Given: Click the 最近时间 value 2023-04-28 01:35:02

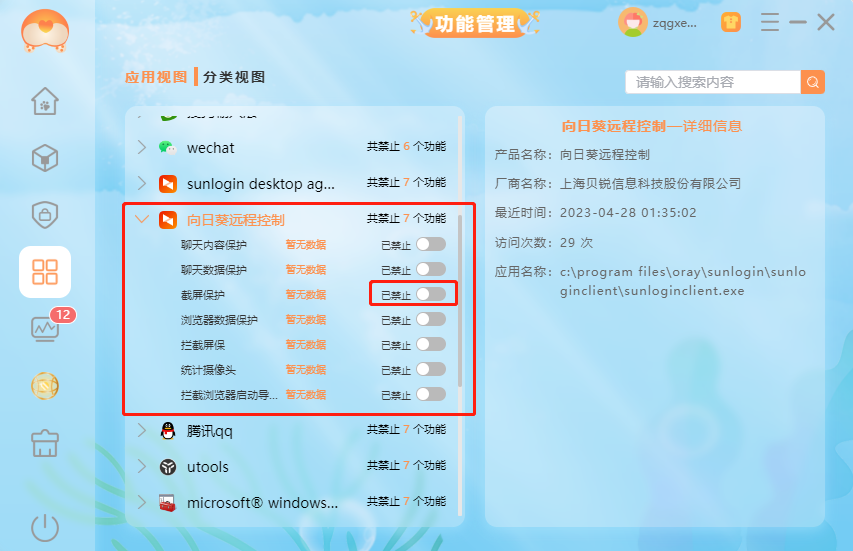Looking at the screenshot, I should pyautogui.click(x=628, y=213).
